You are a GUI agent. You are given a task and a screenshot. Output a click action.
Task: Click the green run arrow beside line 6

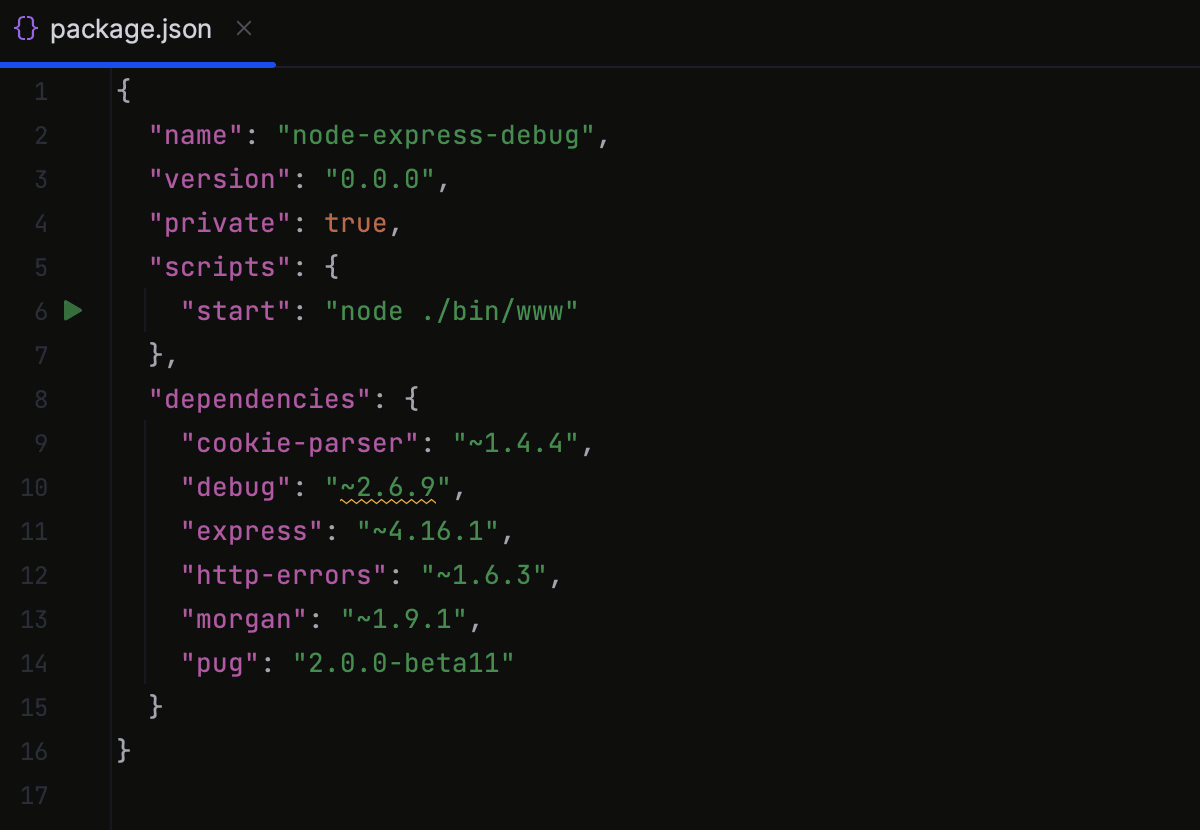tap(72, 311)
